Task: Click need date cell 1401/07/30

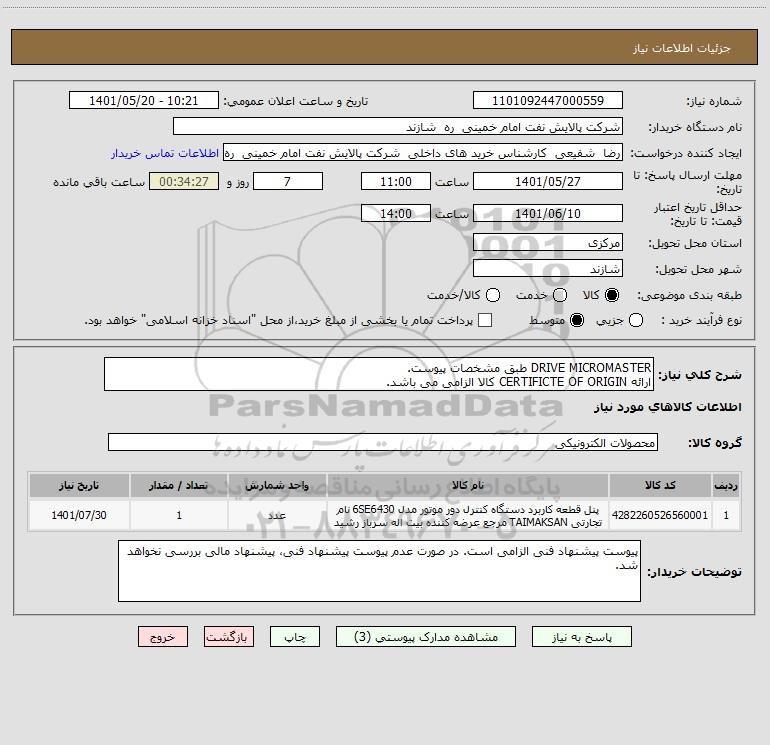Action: 79,515
